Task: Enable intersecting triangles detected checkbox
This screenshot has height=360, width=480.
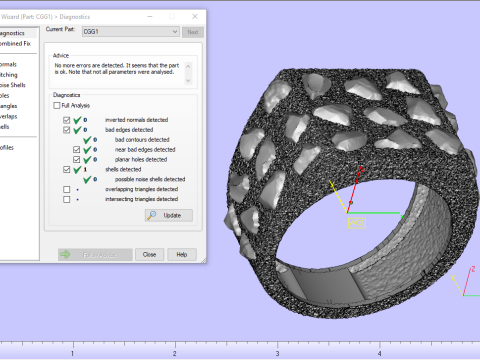Action: tap(66, 199)
